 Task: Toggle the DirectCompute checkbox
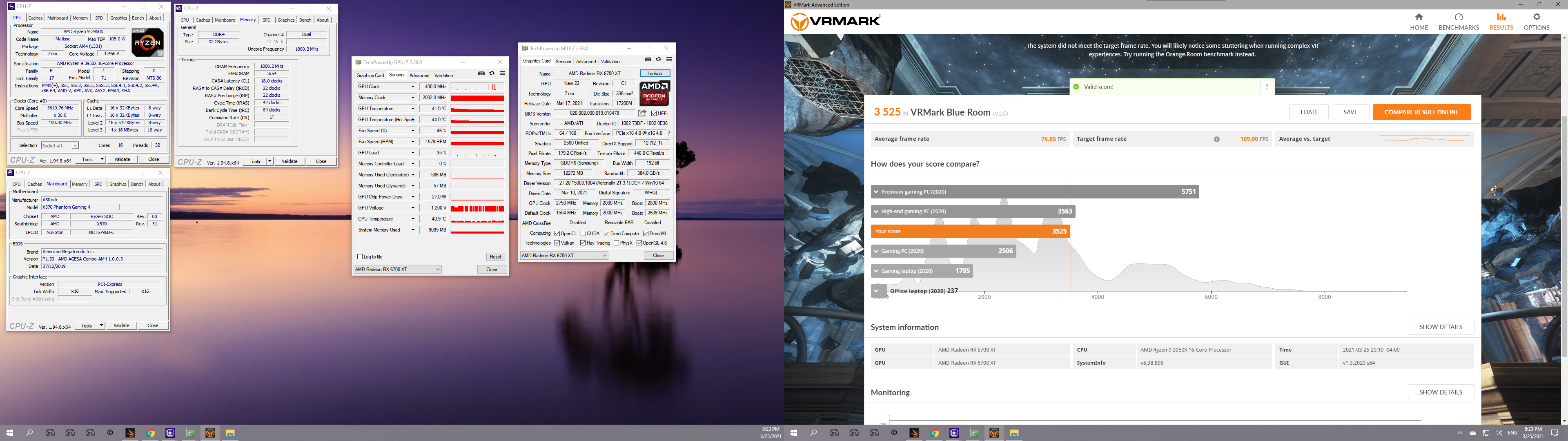coord(606,233)
